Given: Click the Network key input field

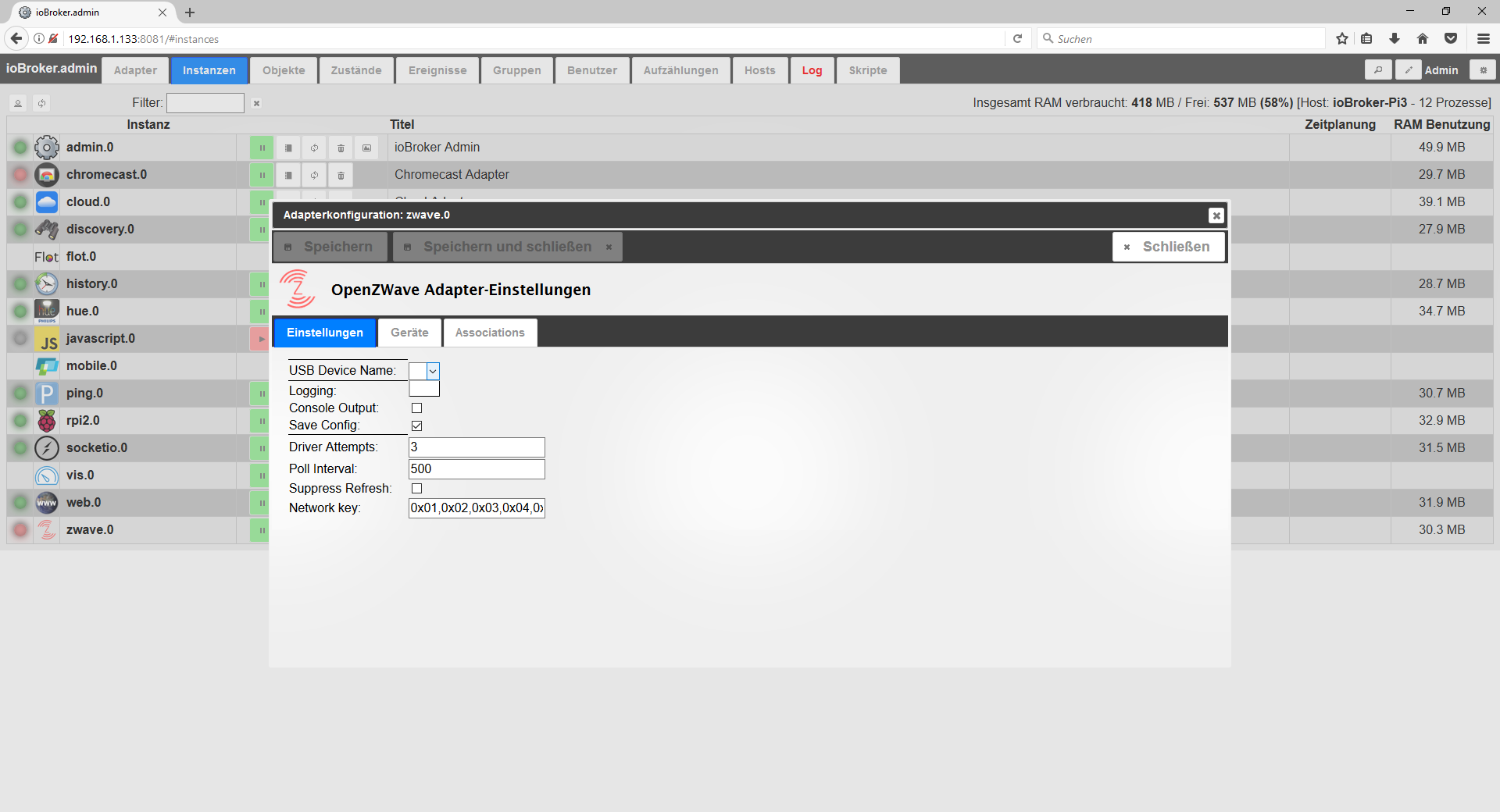Looking at the screenshot, I should pos(477,508).
